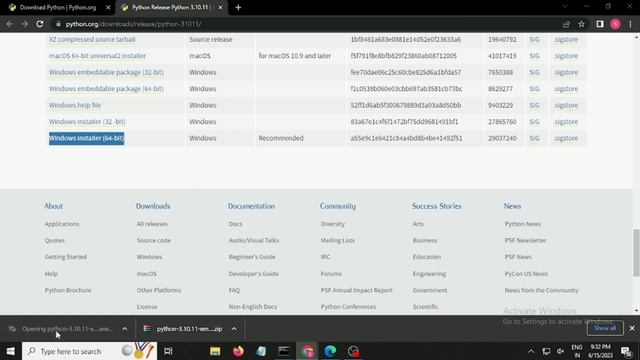Screen dimensions: 640x360
Task: Open a new browser tab
Action: coord(238,7)
